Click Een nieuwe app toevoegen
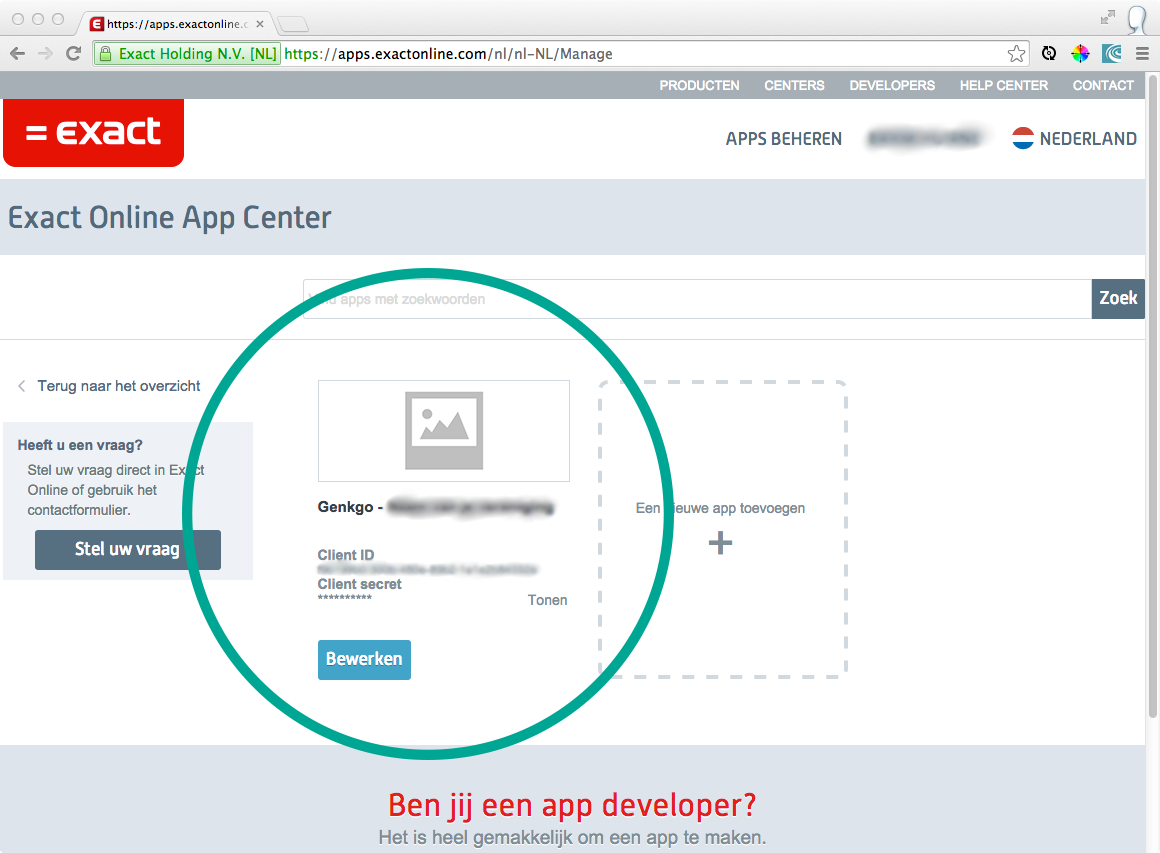This screenshot has height=853, width=1160. 720,508
